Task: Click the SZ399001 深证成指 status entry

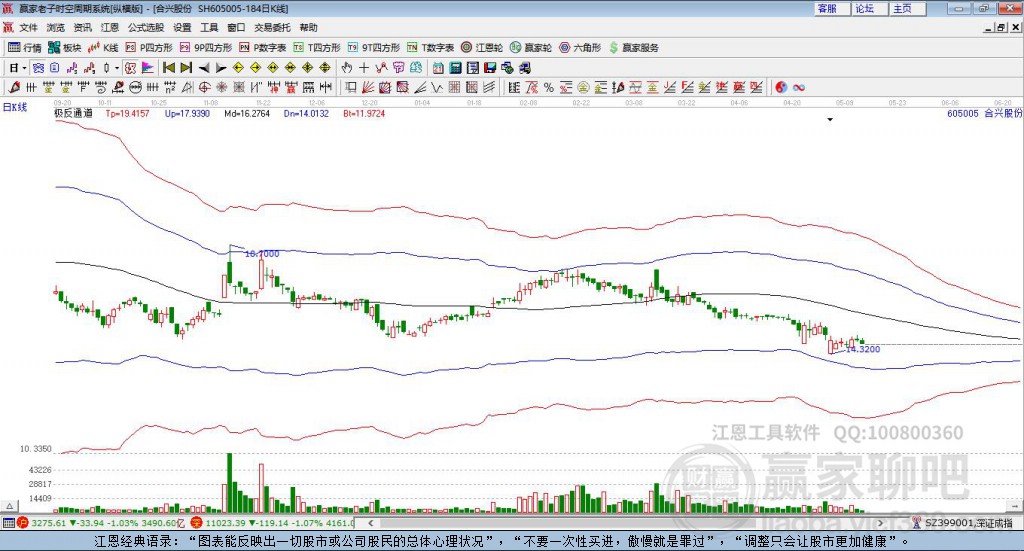Action: tap(963, 523)
